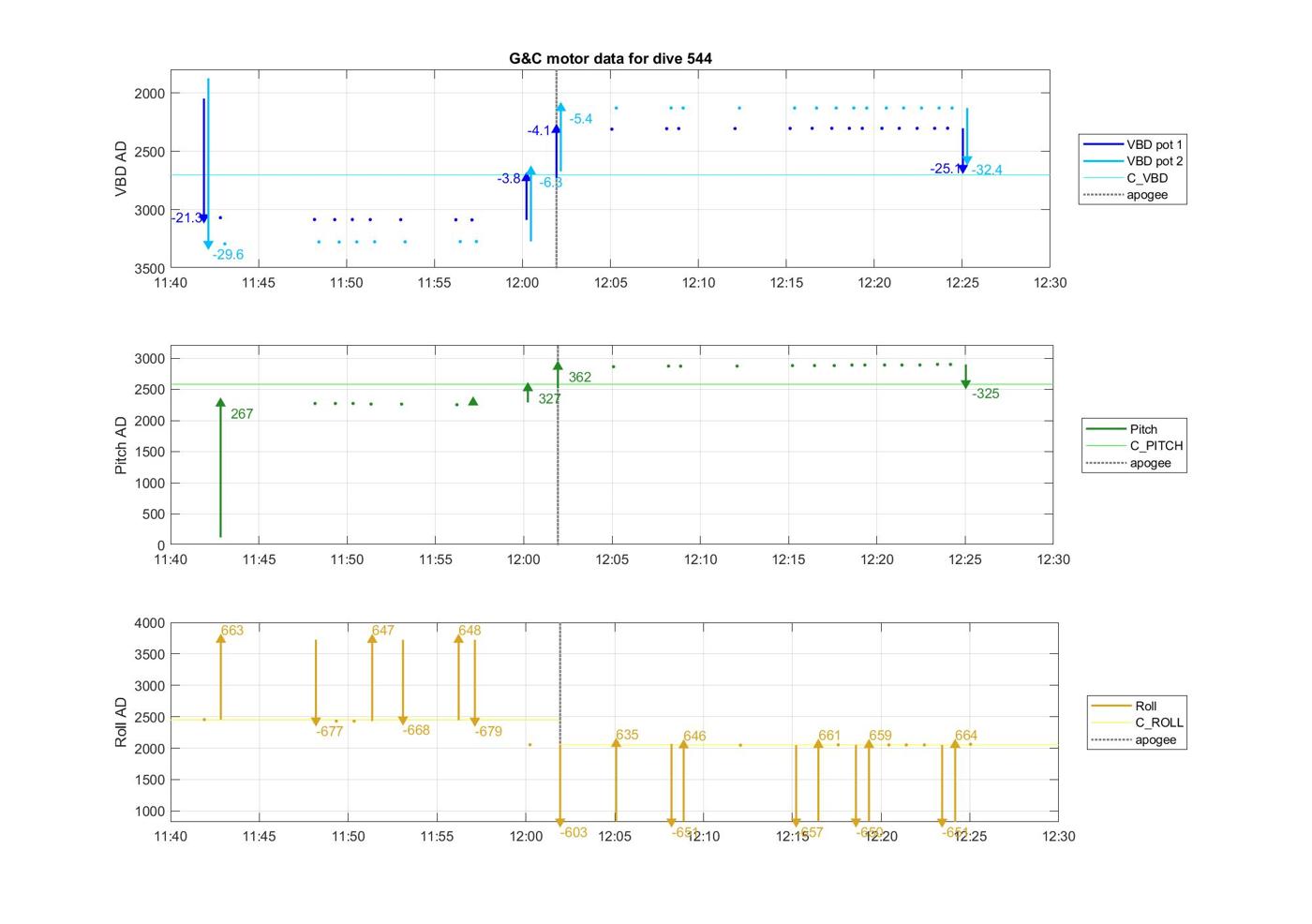Click the "-603" roll move label
Image resolution: width=1312 pixels, height=924 pixels.
click(574, 832)
